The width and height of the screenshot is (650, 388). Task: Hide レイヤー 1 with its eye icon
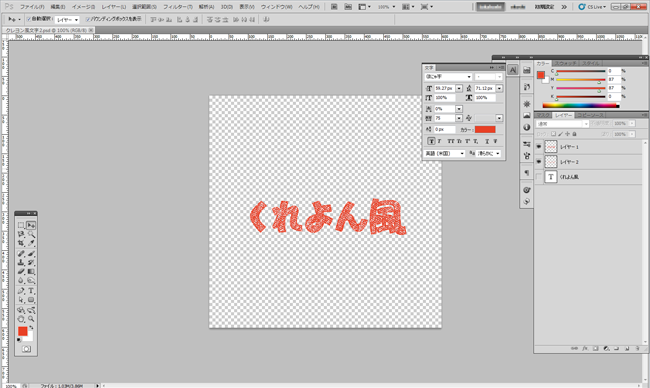point(538,147)
